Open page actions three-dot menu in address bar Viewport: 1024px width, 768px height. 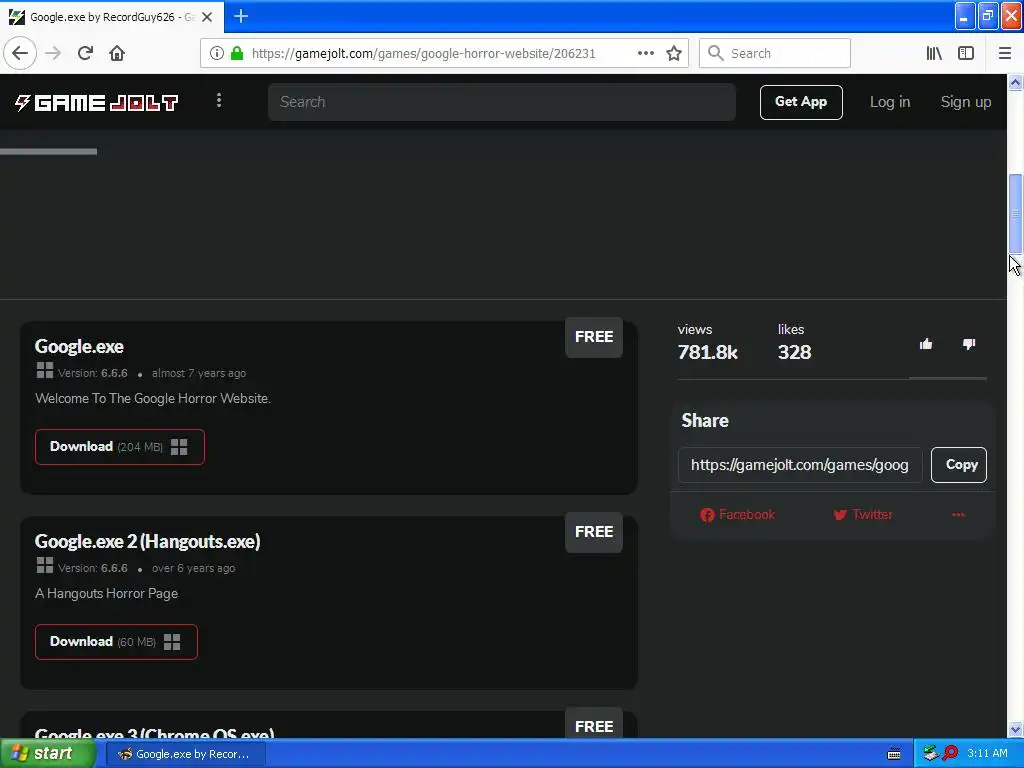(645, 53)
